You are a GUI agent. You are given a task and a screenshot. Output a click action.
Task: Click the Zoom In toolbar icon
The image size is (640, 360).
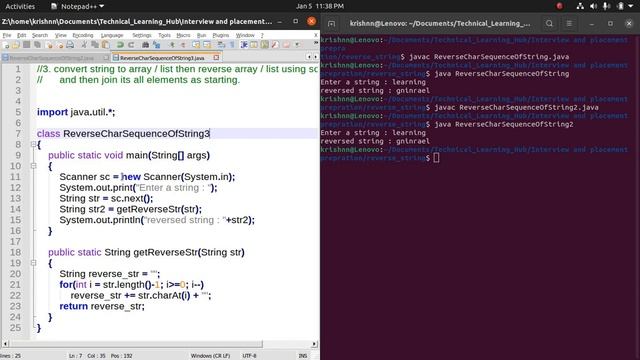click(172, 44)
